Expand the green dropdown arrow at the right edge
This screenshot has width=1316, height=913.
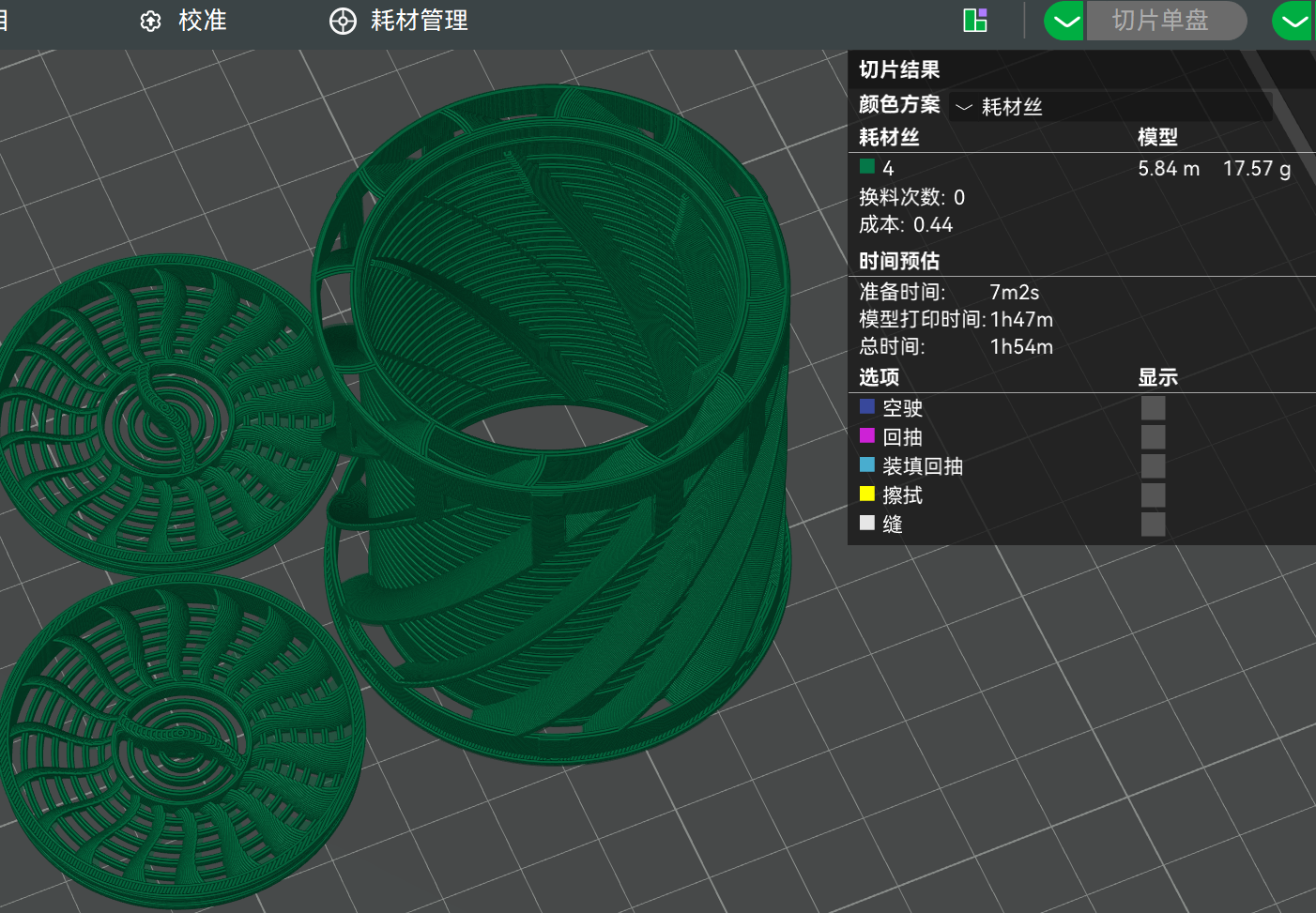coord(1294,21)
